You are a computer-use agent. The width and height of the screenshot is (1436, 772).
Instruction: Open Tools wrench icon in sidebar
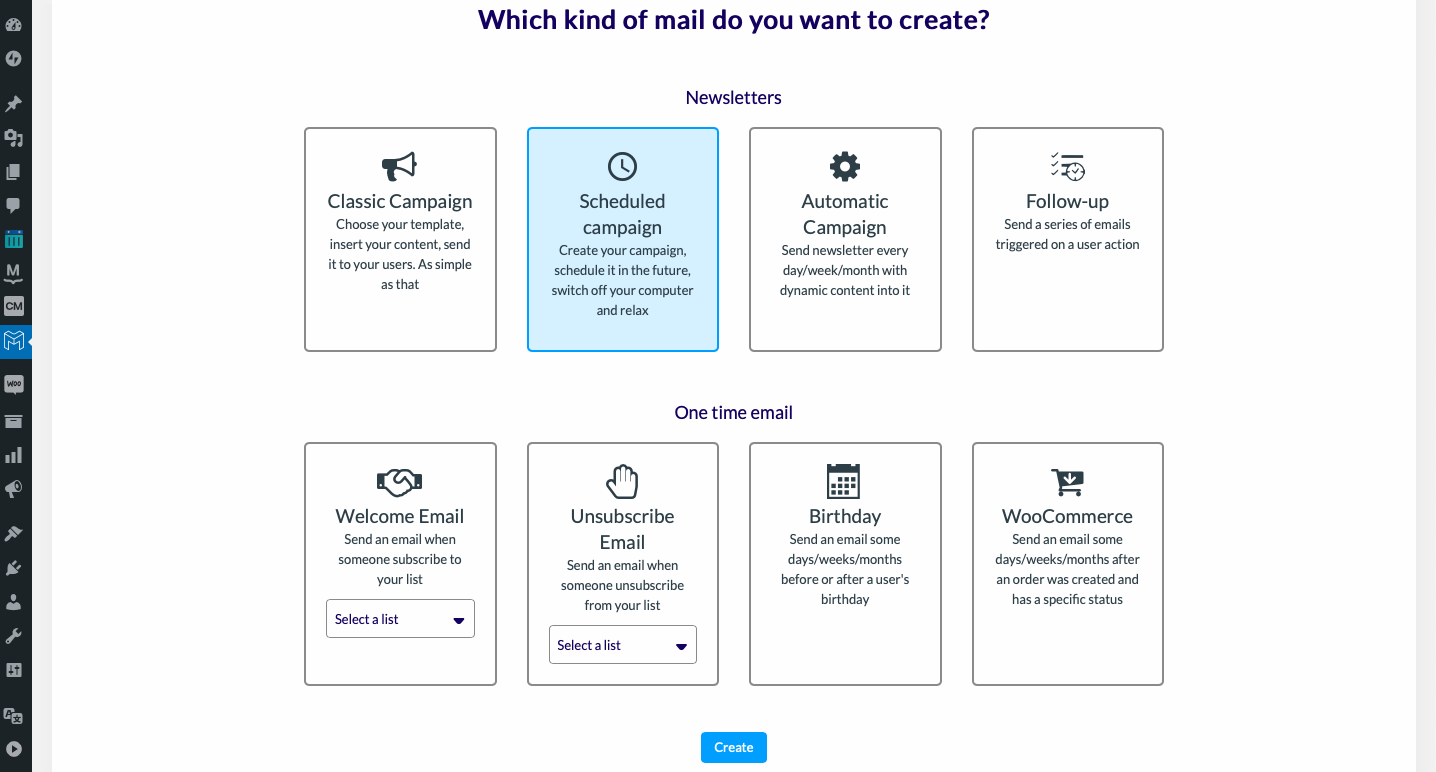pos(14,636)
